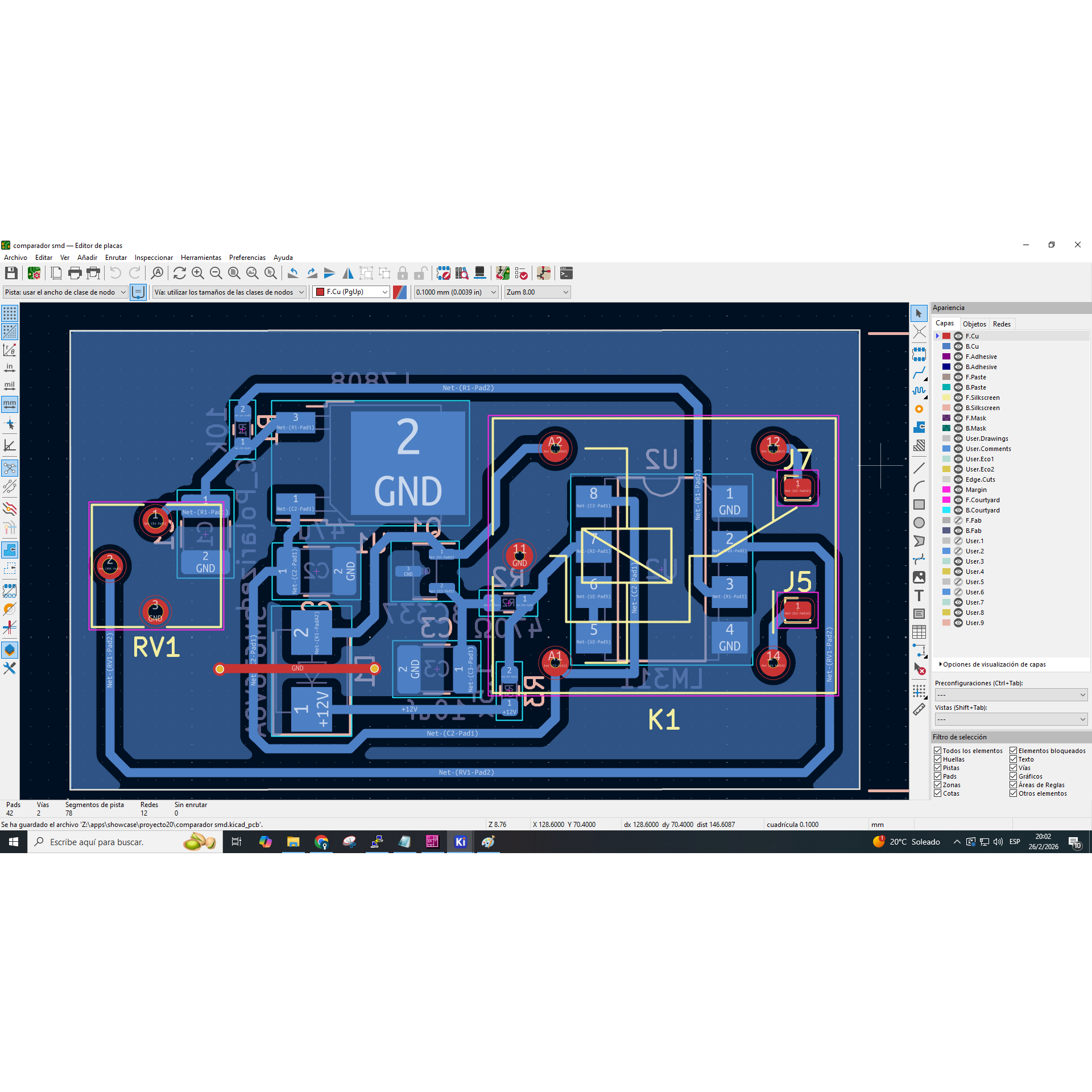Toggle Elementos bloqueados checkbox
The image size is (1092, 1092).
pyautogui.click(x=1014, y=751)
